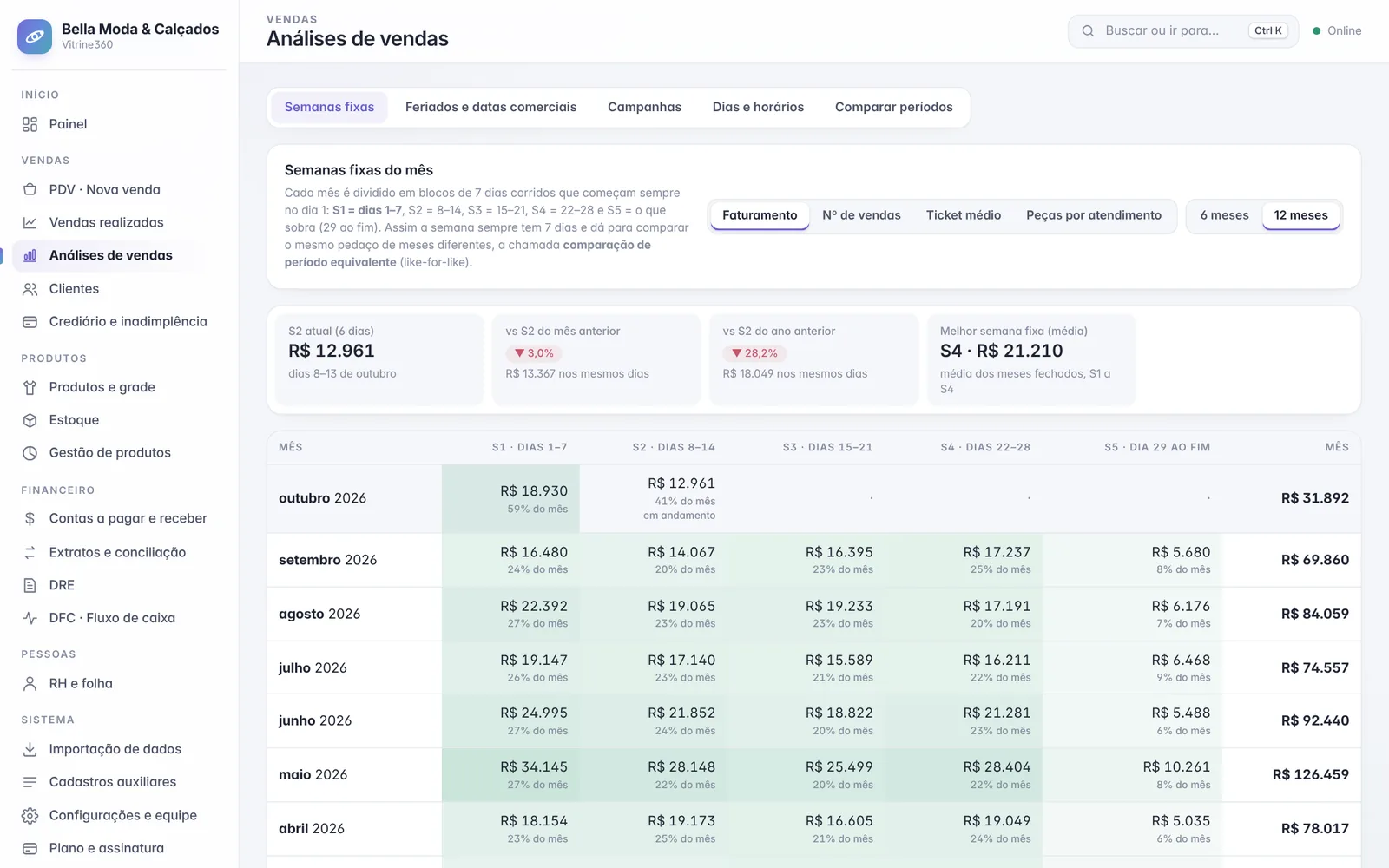The width and height of the screenshot is (1389, 868).
Task: Click the Produtos e grade shirt icon
Action: tap(30, 387)
